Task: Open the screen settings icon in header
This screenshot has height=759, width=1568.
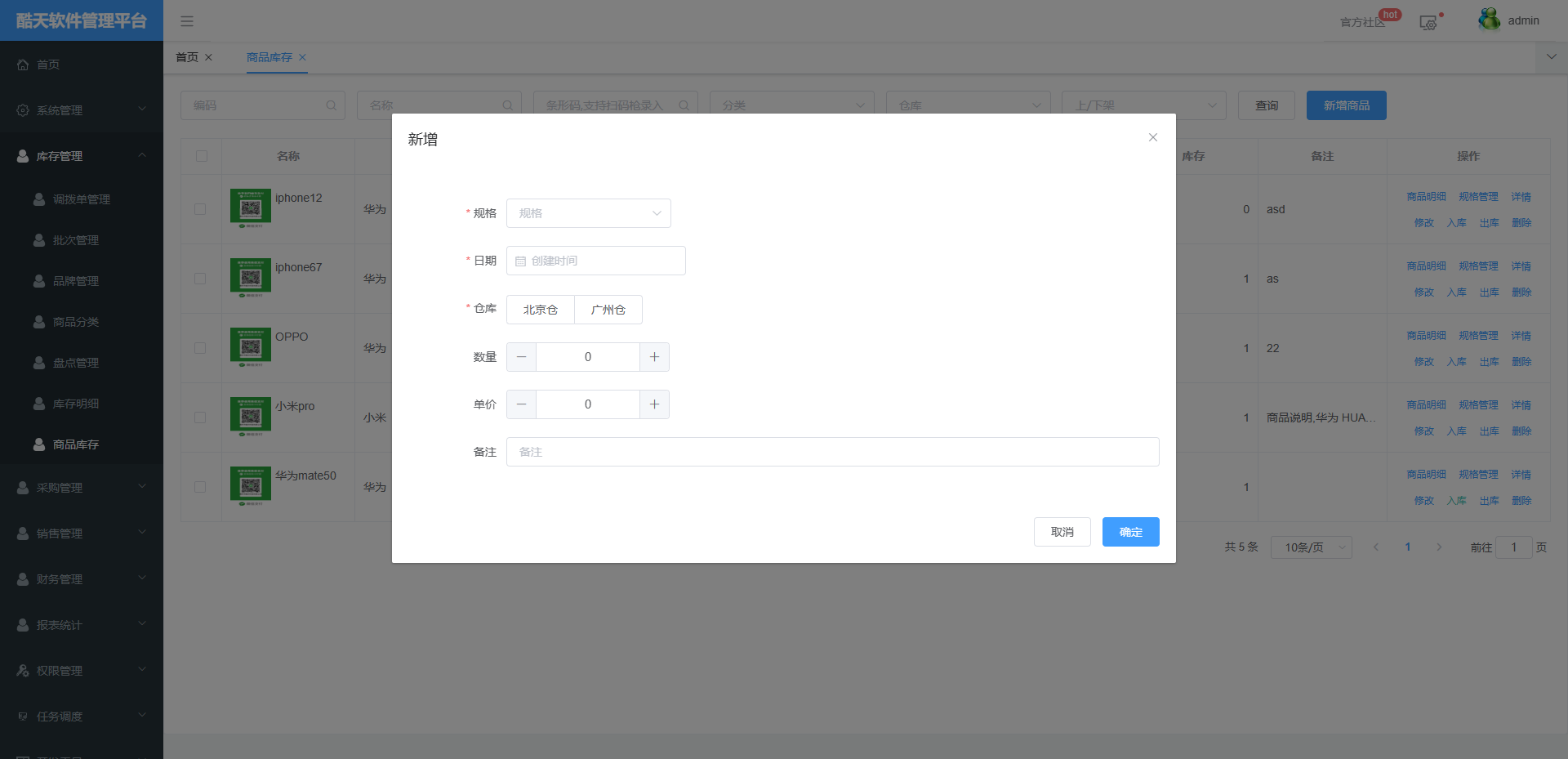Action: point(1428,23)
